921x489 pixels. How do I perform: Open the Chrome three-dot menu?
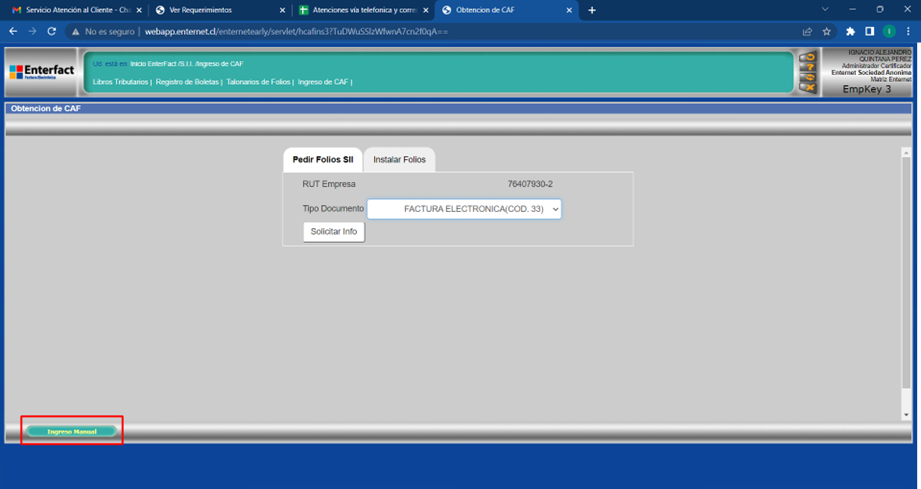coord(908,31)
